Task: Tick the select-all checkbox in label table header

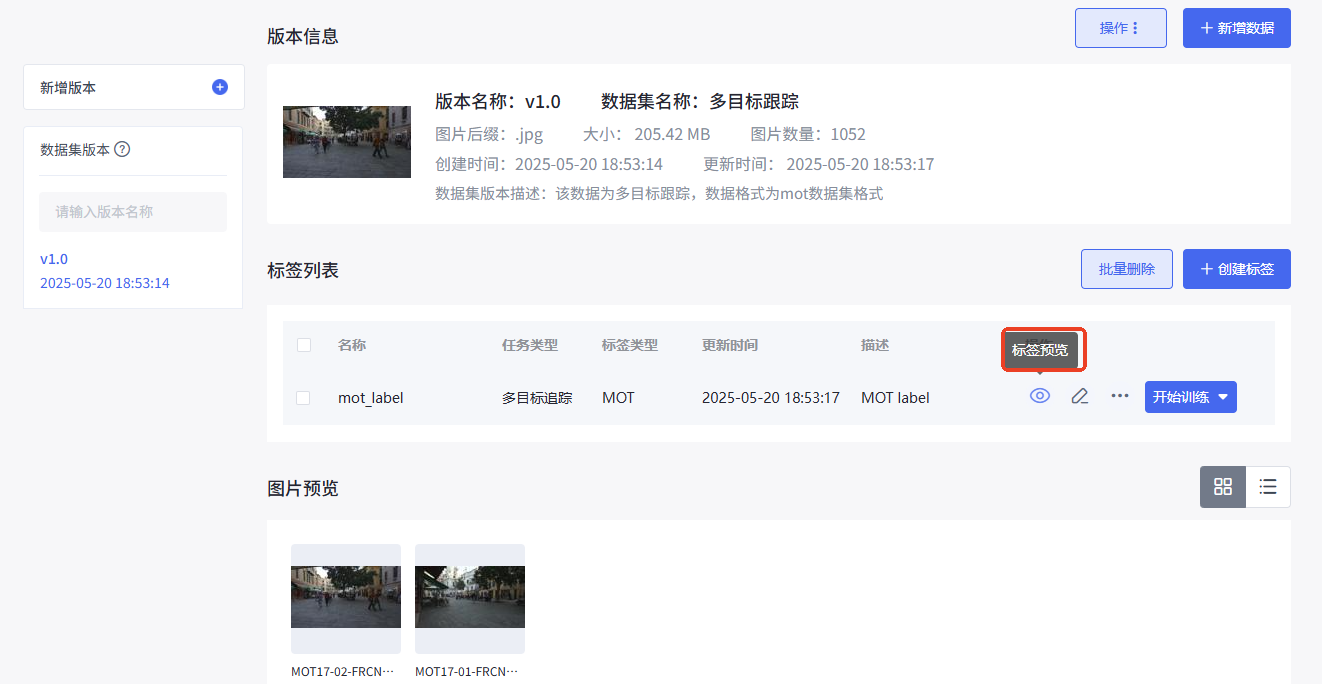Action: coord(304,345)
